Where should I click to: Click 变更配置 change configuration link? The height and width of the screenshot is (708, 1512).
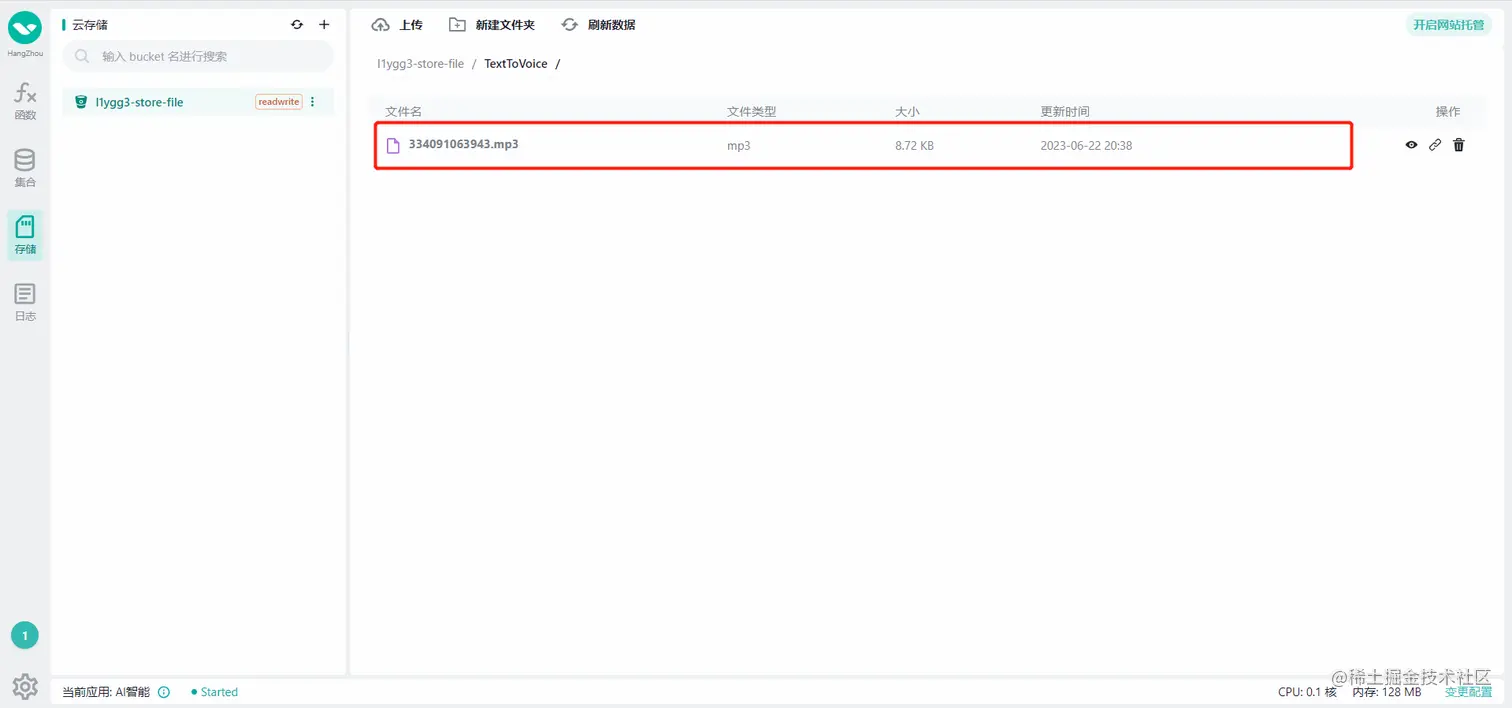coord(1468,692)
